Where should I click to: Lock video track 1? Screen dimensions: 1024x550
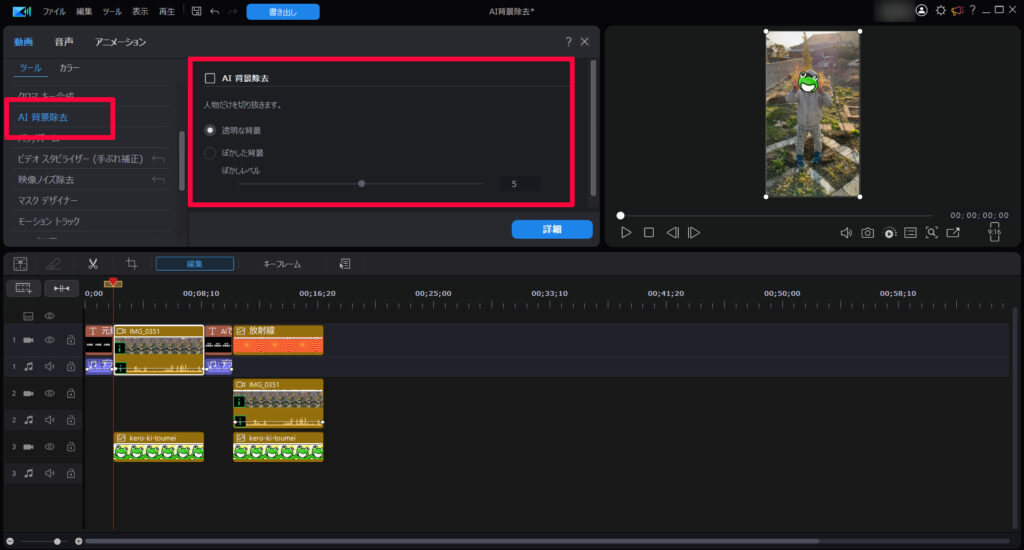[71, 340]
